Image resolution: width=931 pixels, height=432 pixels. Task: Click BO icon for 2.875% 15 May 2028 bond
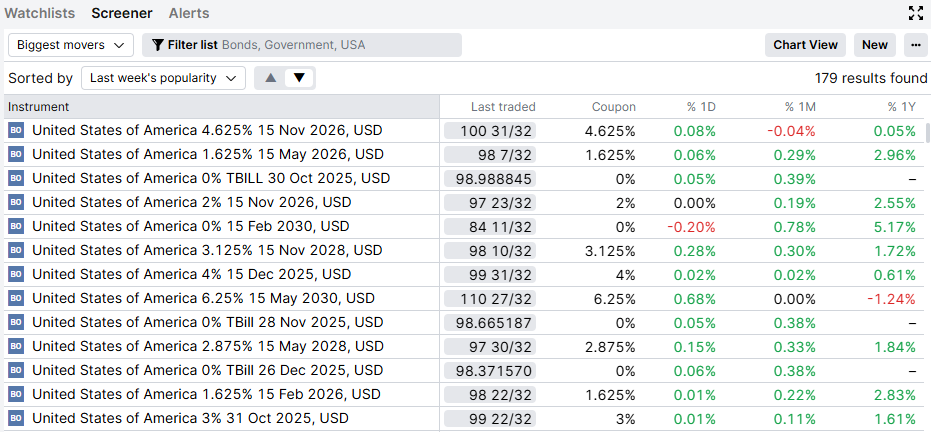pos(16,347)
